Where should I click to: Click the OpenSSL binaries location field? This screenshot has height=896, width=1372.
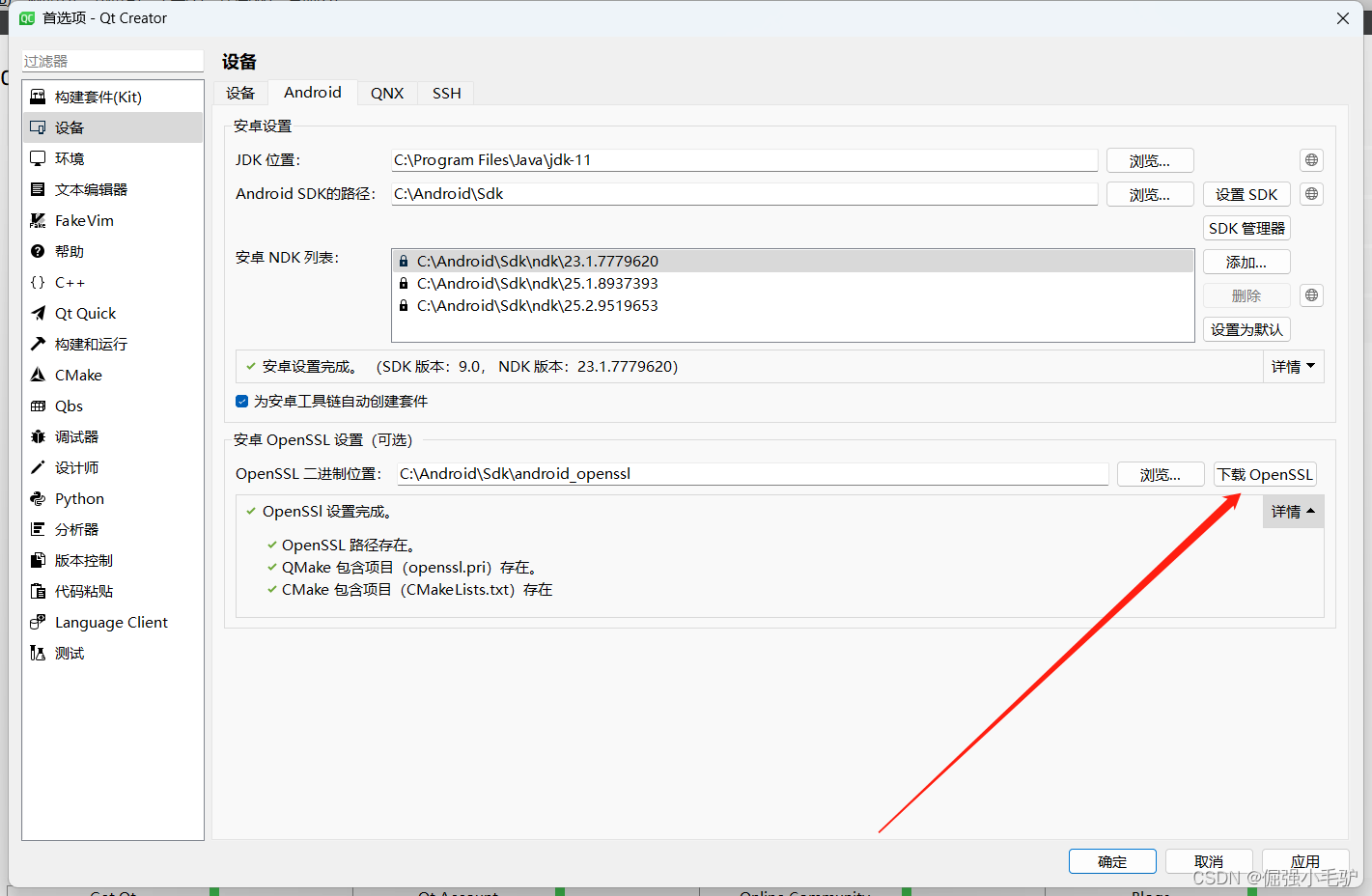coord(753,474)
